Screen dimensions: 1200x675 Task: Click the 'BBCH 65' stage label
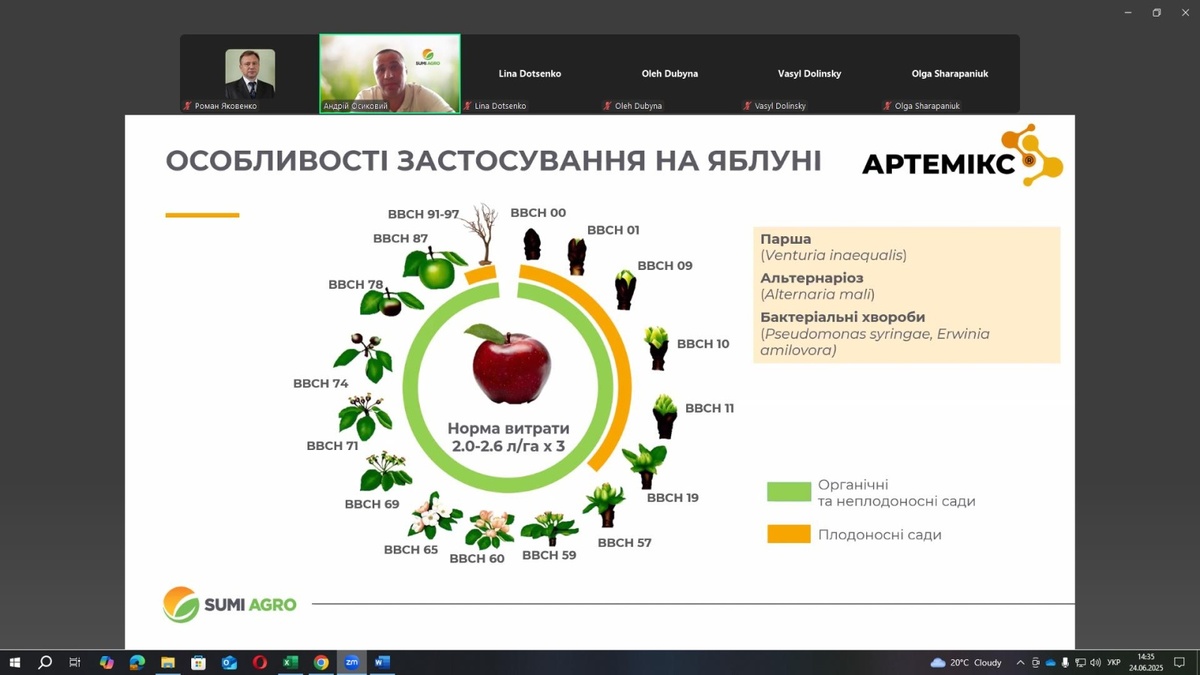pos(411,550)
